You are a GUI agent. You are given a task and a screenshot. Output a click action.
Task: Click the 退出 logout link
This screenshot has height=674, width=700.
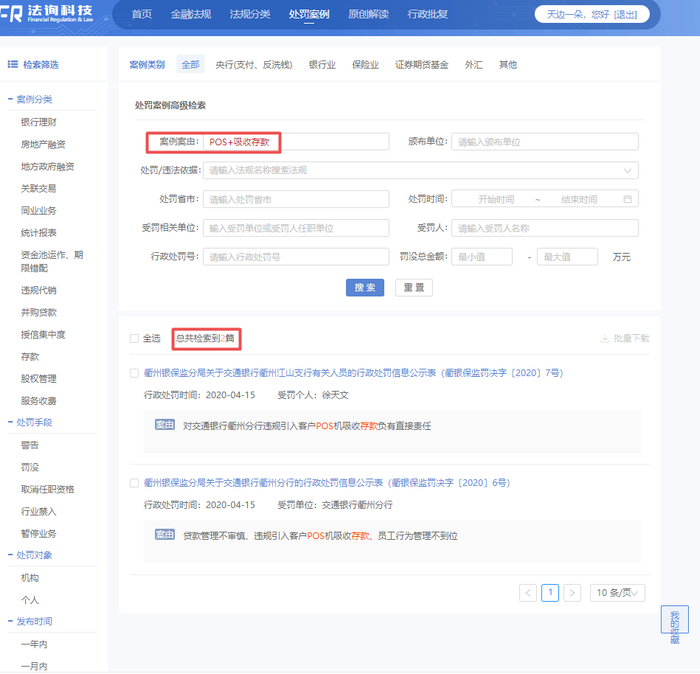coord(625,14)
